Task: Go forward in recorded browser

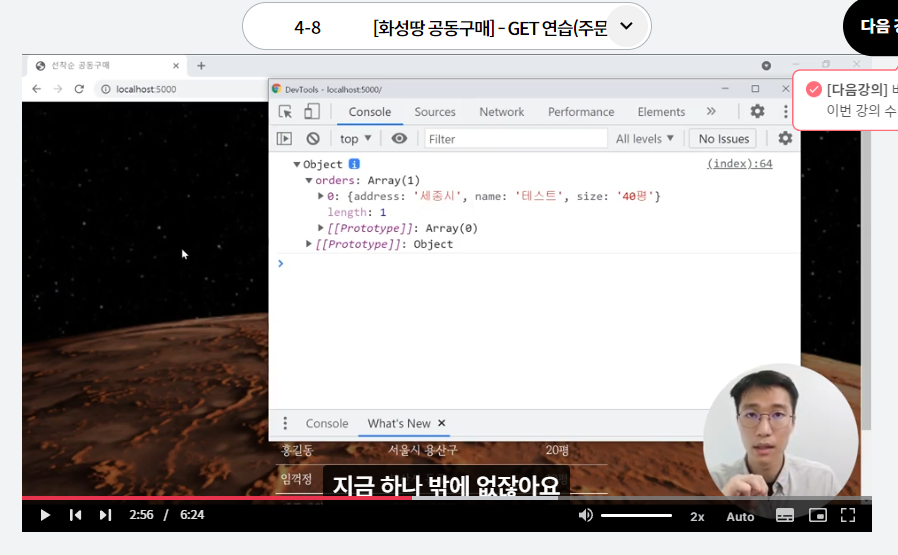Action: click(x=58, y=89)
